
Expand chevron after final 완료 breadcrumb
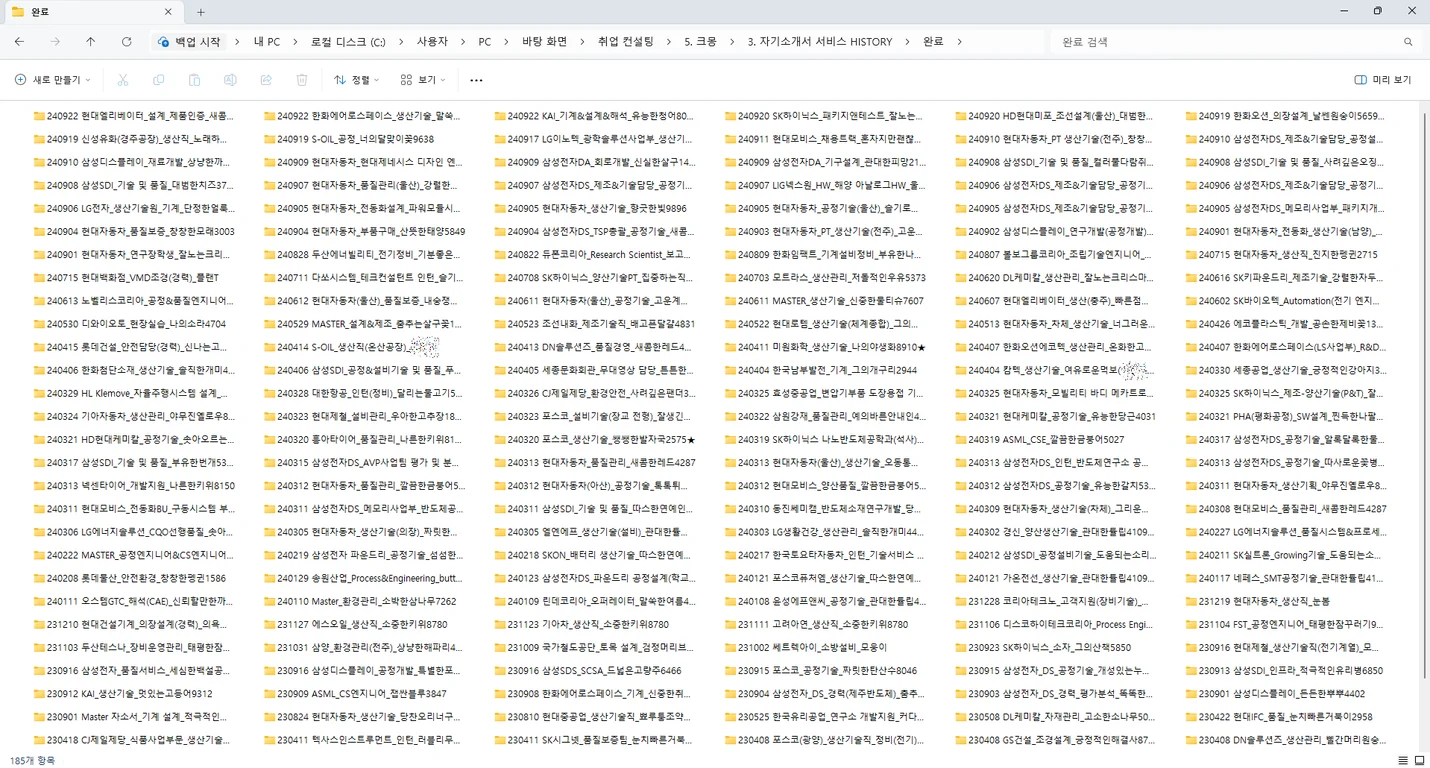tap(959, 42)
